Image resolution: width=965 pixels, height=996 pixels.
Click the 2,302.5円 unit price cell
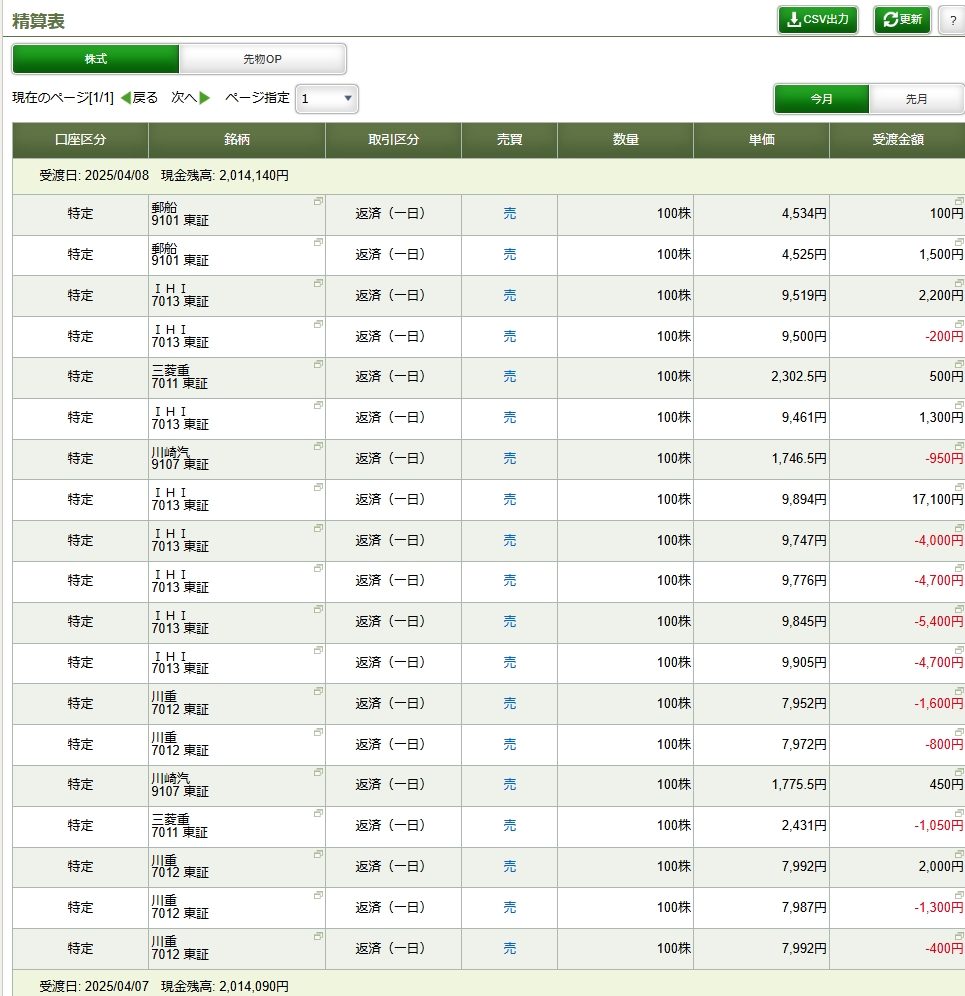(762, 377)
